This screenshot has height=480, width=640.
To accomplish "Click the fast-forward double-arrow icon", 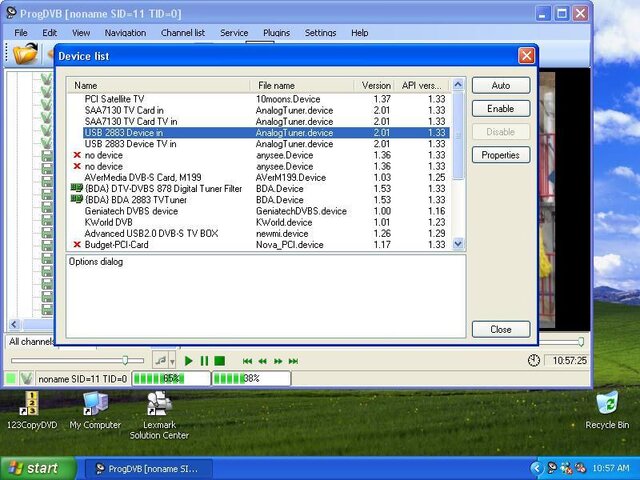I will (x=278, y=361).
